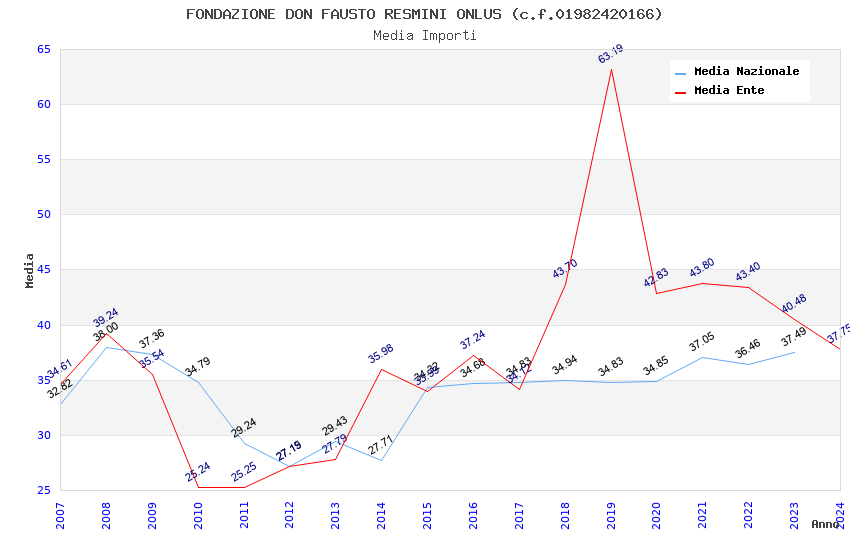850x550 pixels.
Task: Click the year label '2017'
Action: click(519, 515)
